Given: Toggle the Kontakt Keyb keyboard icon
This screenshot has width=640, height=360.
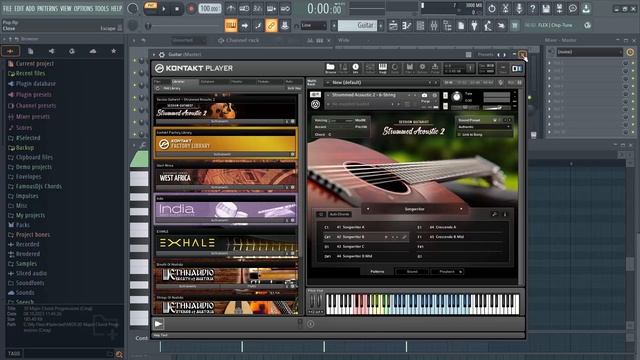Looking at the screenshot, I should pyautogui.click(x=382, y=68).
